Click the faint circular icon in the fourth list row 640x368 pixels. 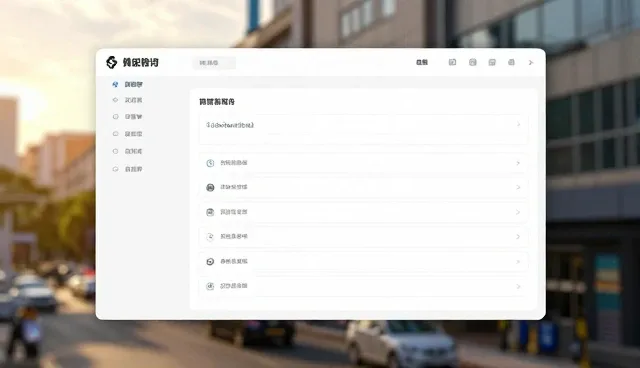[x=210, y=237]
